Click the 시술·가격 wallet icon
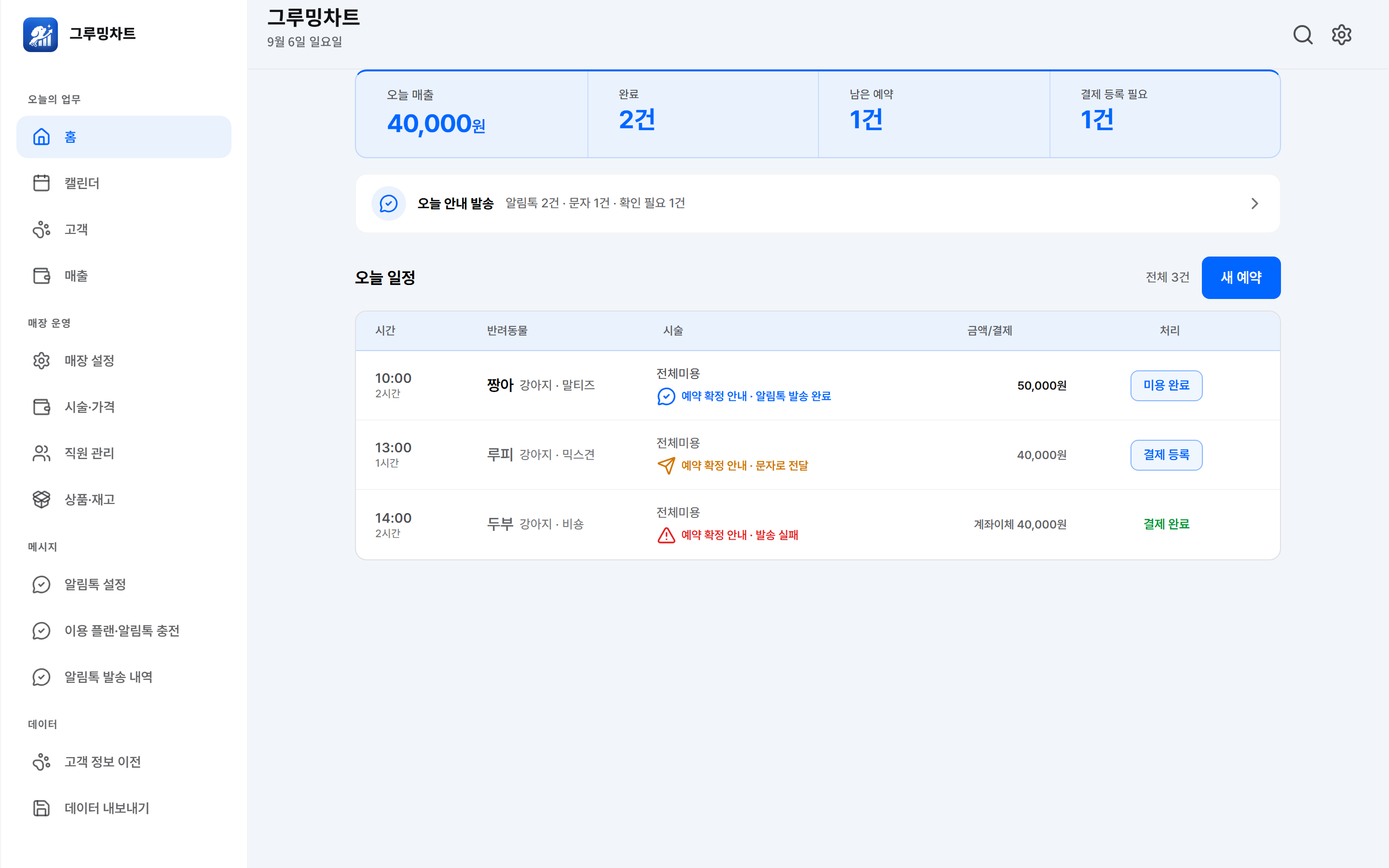Screen dimensions: 1389x868 pyautogui.click(x=41, y=407)
